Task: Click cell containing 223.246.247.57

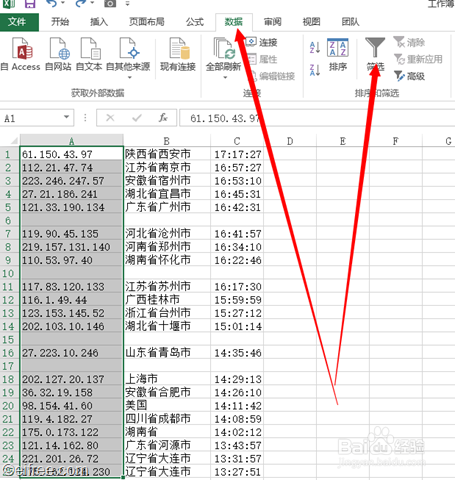Action: 72,181
